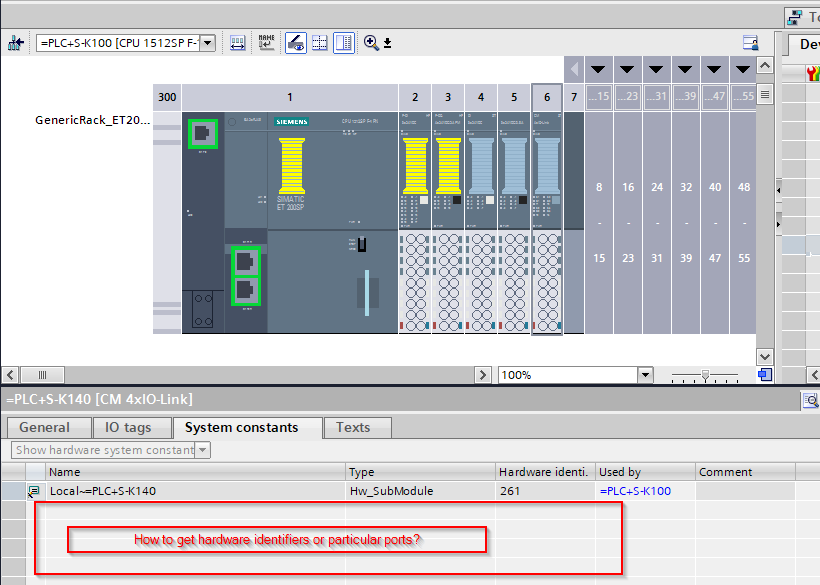Click the zoom slider handle
This screenshot has height=585, width=820.
pyautogui.click(x=705, y=375)
